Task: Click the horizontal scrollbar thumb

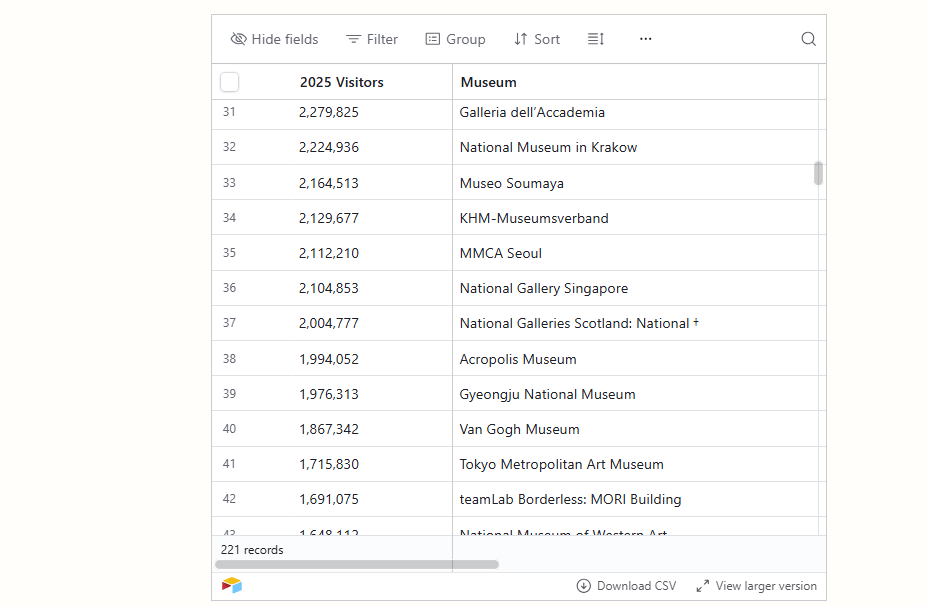Action: coord(356,564)
